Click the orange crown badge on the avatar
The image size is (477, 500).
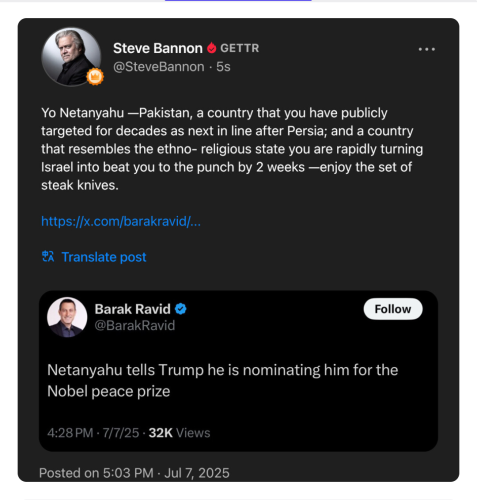click(95, 77)
